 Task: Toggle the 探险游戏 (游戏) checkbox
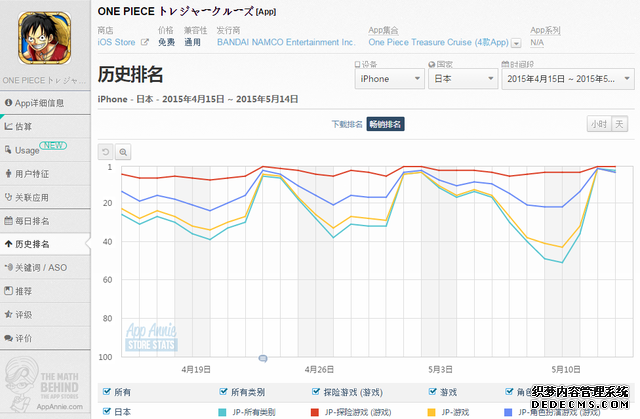(316, 392)
